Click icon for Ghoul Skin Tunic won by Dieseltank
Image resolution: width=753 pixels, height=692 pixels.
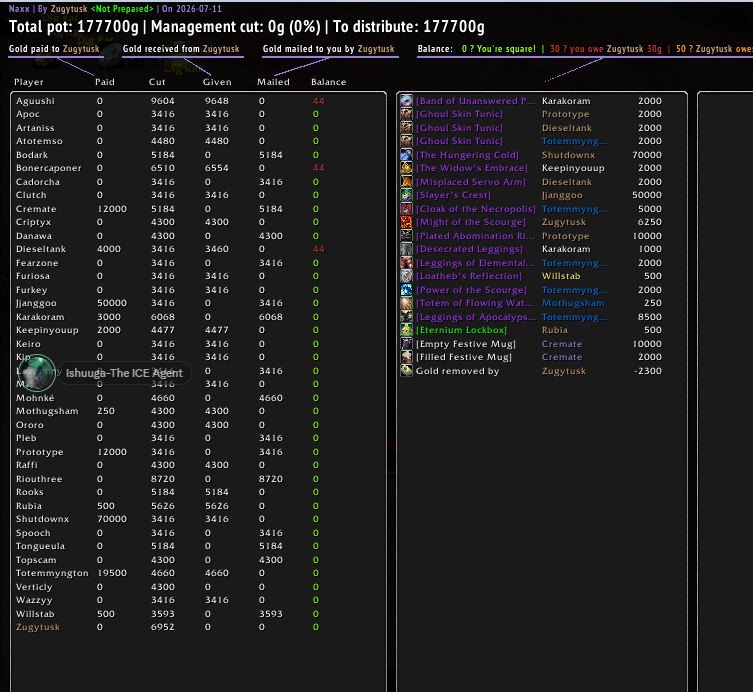point(407,127)
